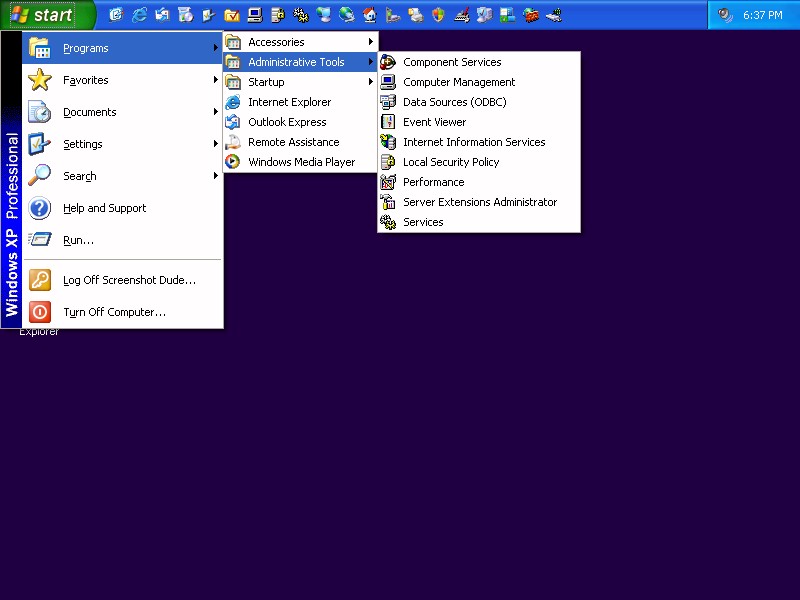Click the Remote Assistance program entry
The height and width of the screenshot is (600, 800).
[293, 142]
